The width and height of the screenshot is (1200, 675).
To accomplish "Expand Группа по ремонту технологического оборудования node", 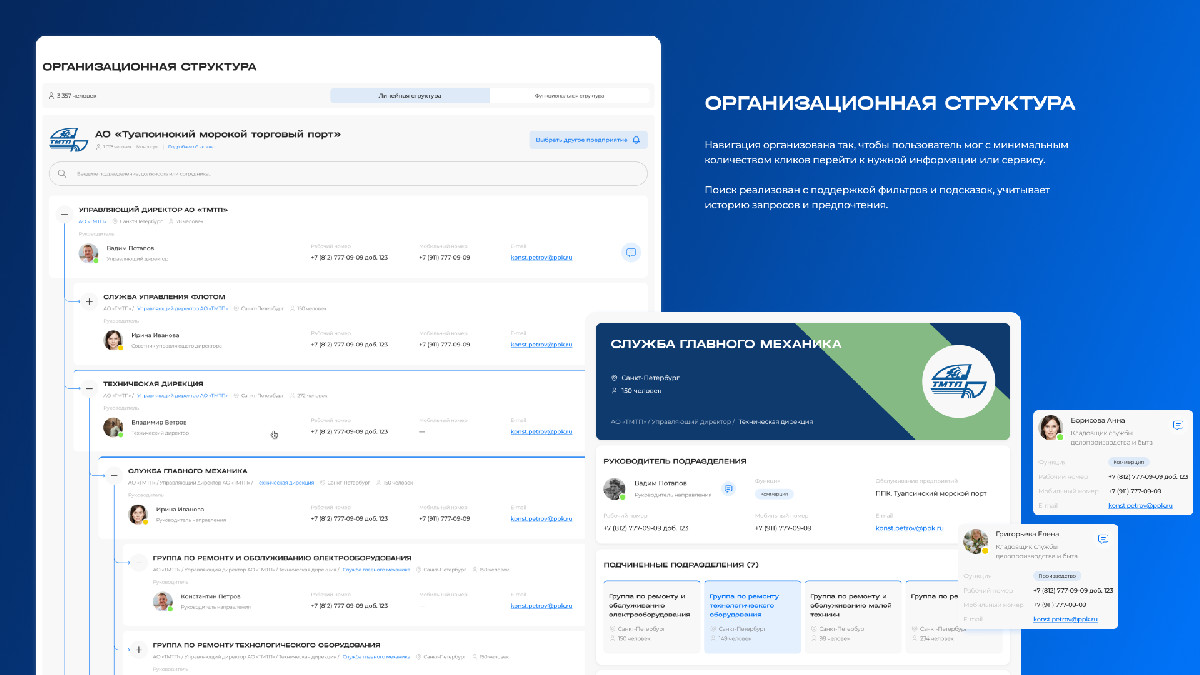I will (x=138, y=647).
